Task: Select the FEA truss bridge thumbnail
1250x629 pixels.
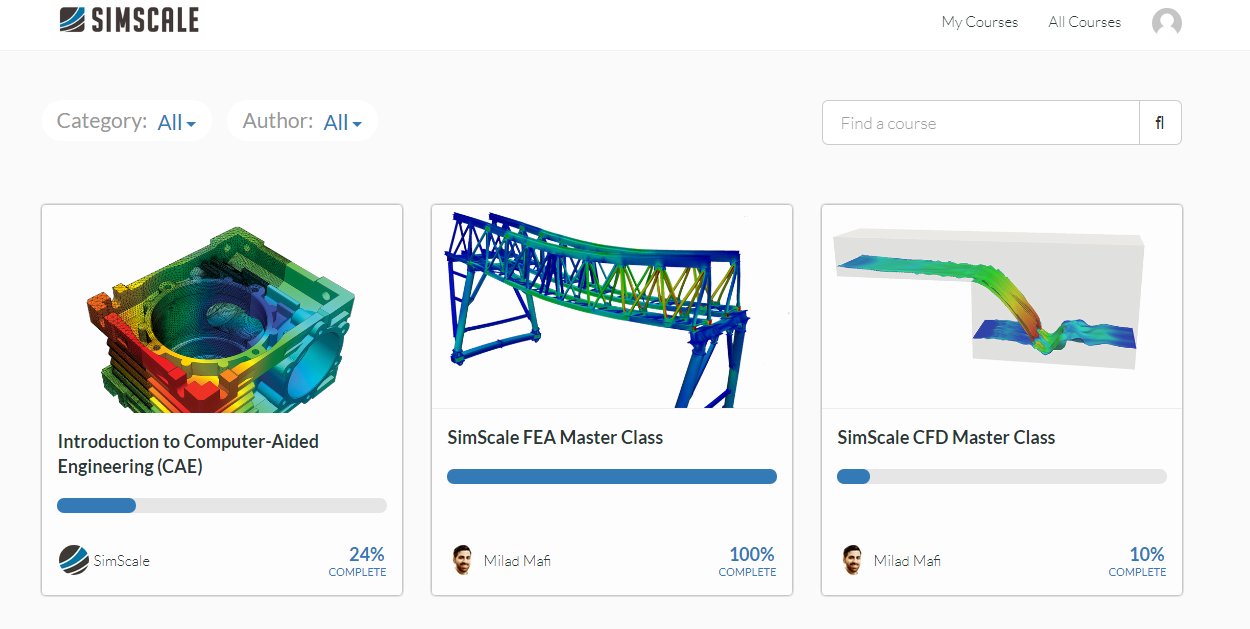Action: (x=611, y=307)
